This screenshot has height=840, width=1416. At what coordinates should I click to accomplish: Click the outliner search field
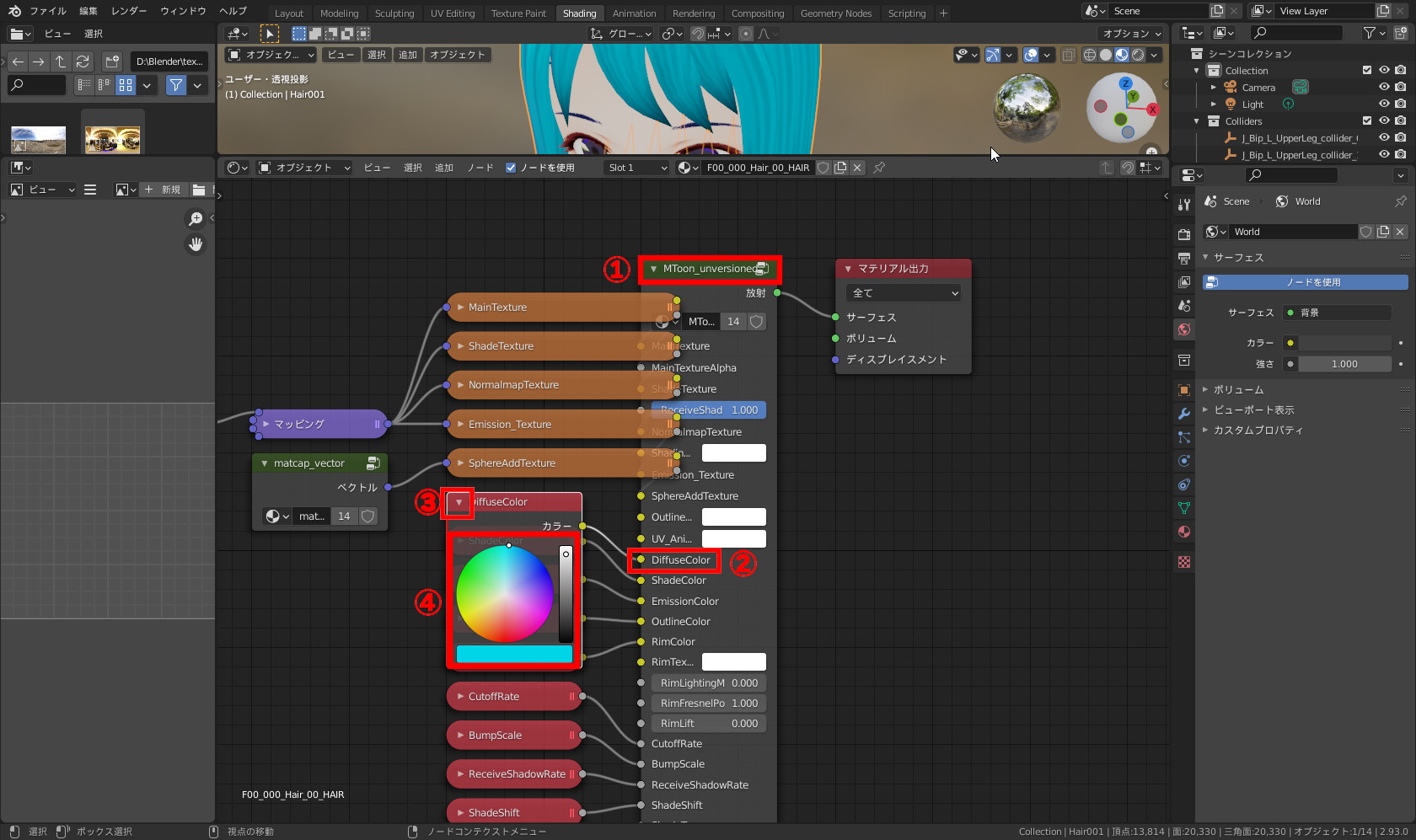pyautogui.click(x=1297, y=33)
